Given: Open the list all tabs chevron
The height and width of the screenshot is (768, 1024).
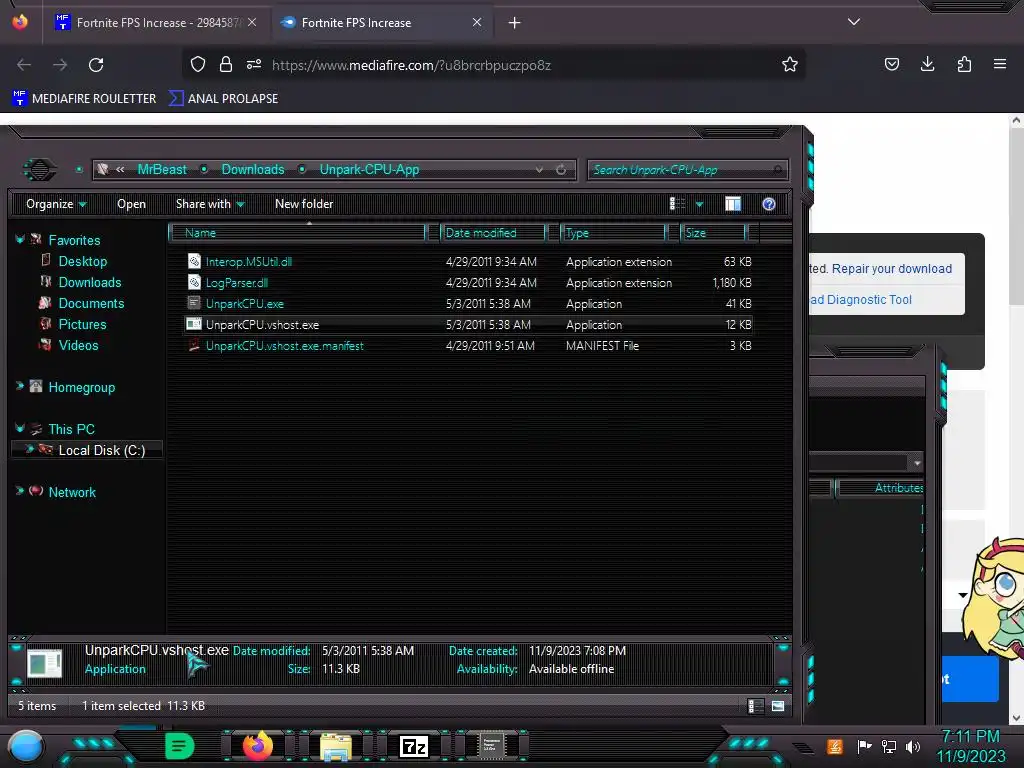Looking at the screenshot, I should [854, 22].
